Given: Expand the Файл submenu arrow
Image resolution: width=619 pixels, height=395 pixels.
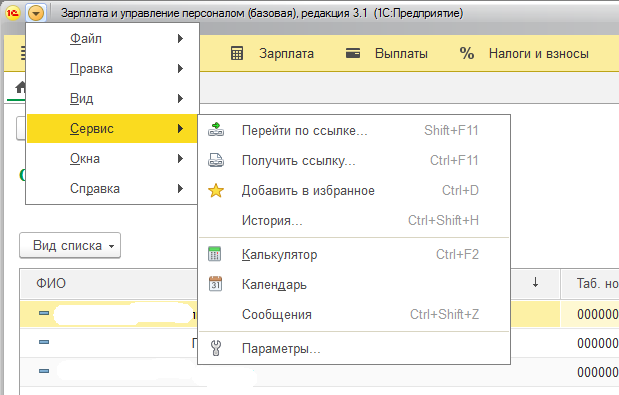Looking at the screenshot, I should [x=180, y=39].
